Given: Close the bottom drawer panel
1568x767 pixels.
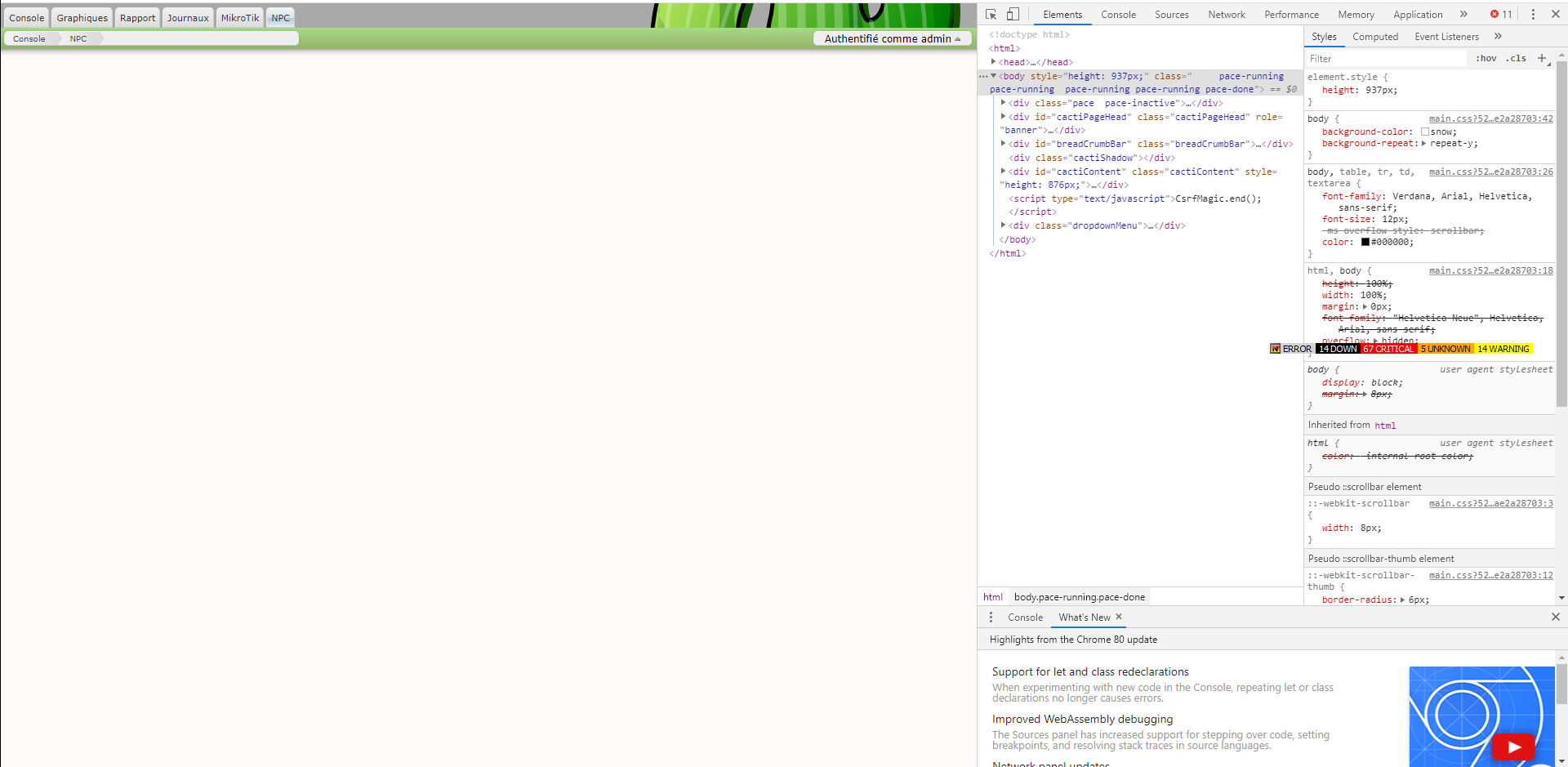Looking at the screenshot, I should tap(1556, 617).
